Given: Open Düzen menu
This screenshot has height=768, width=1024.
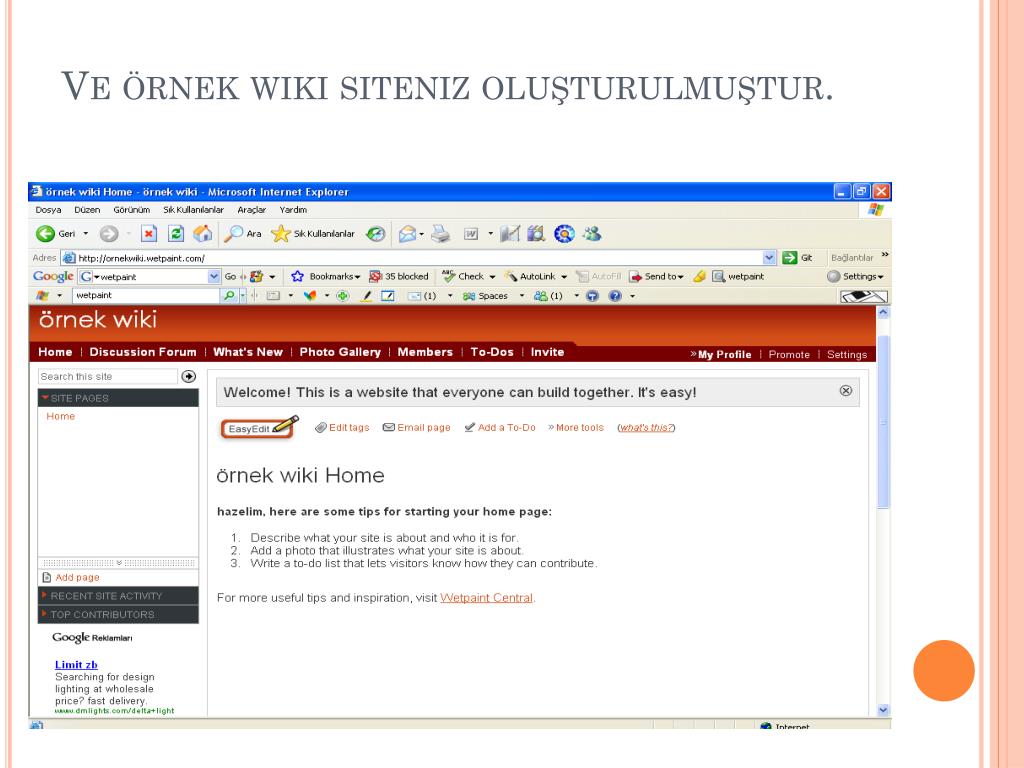Looking at the screenshot, I should click(87, 210).
